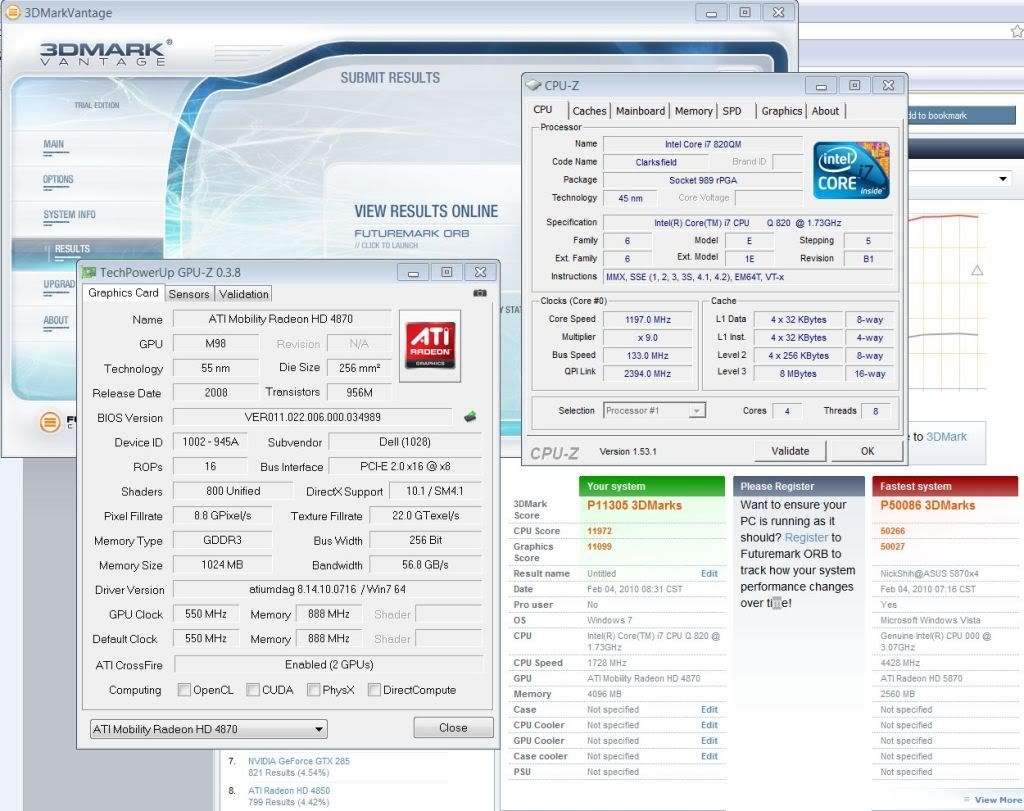Toggle the DirectCompute checkbox

point(374,690)
